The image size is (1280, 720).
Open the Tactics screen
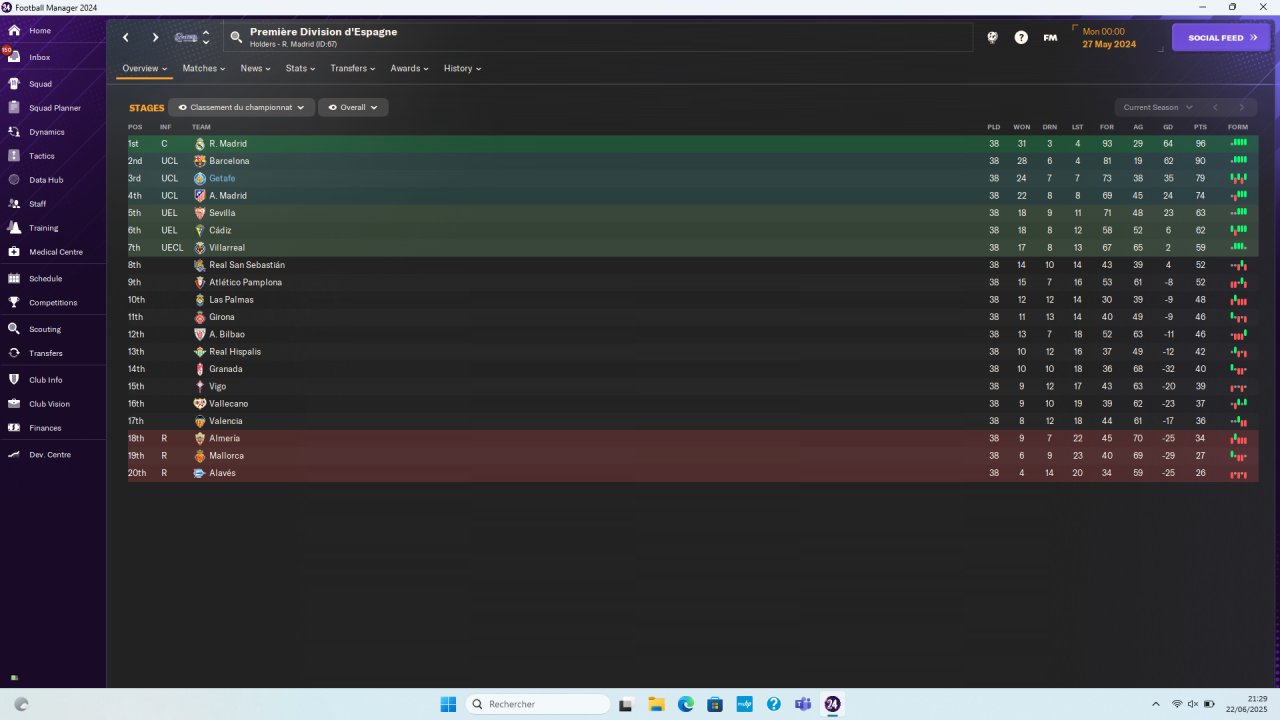pos(42,156)
